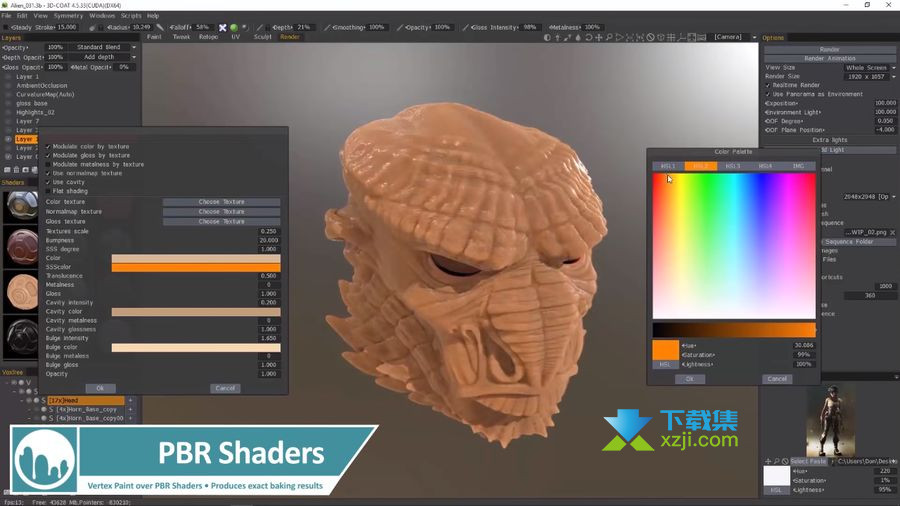Click the pen icon next to Falloff
The height and width of the screenshot is (506, 900).
160,28
